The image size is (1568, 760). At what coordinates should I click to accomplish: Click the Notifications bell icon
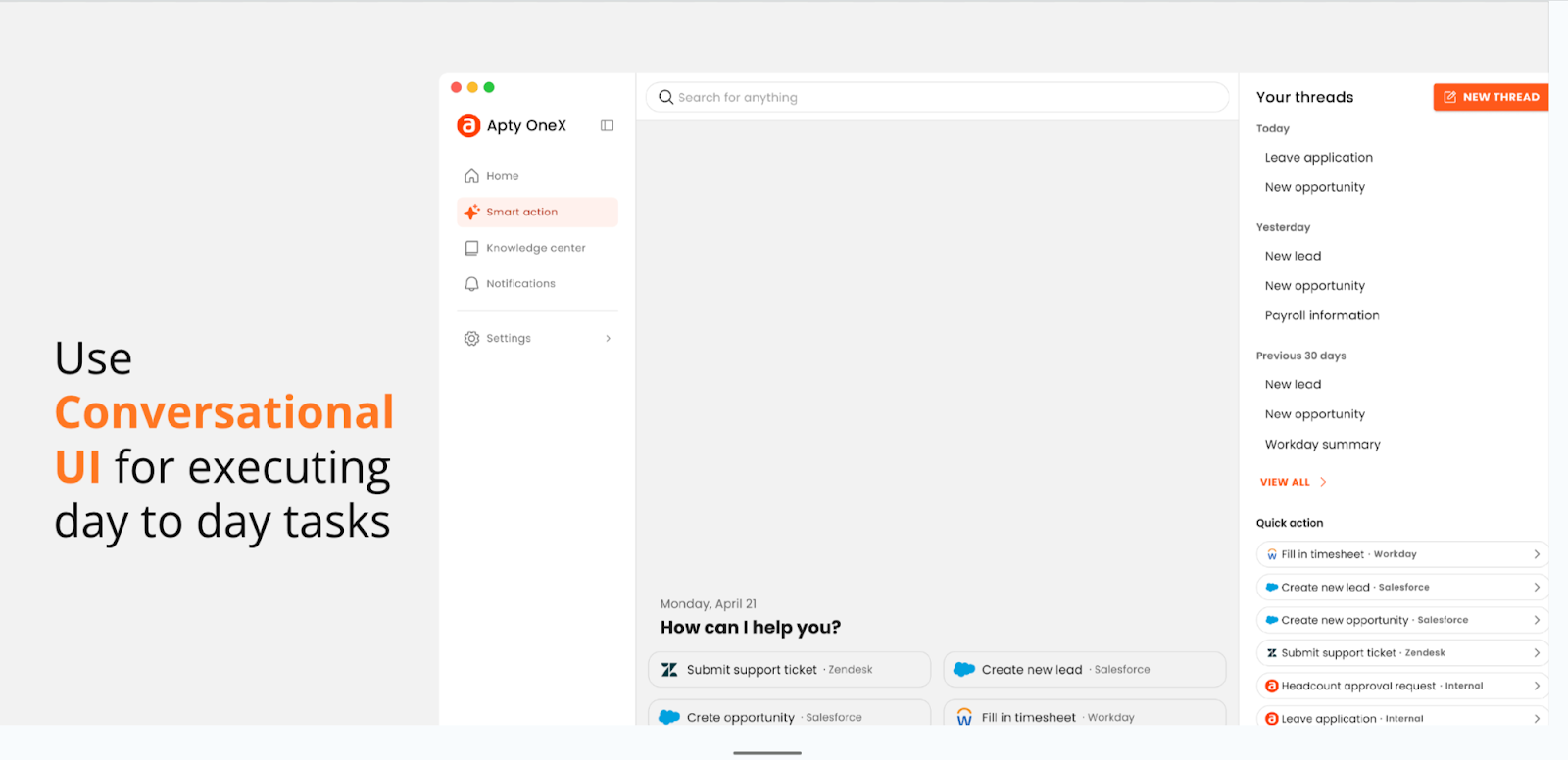coord(471,284)
